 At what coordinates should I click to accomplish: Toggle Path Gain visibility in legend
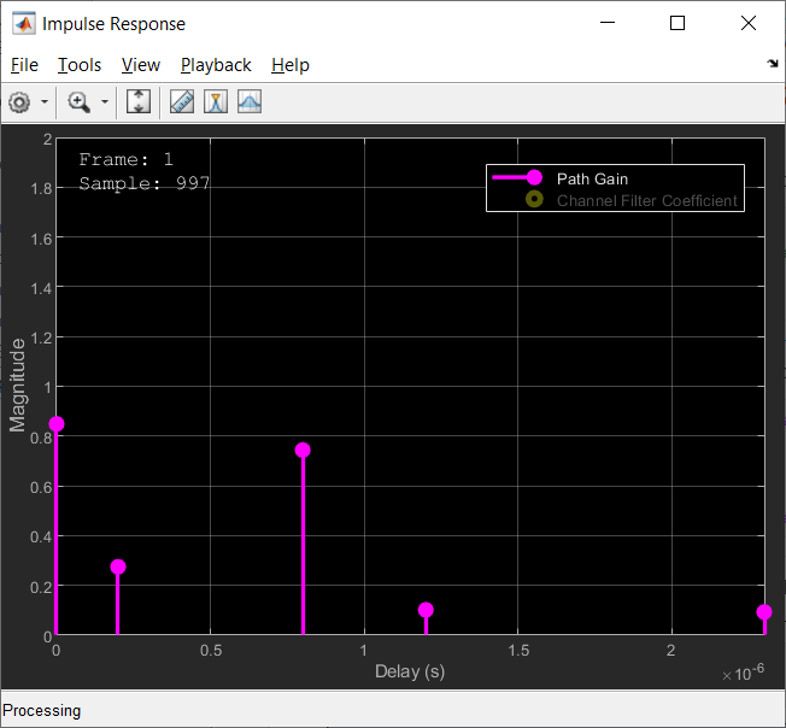coord(591,179)
